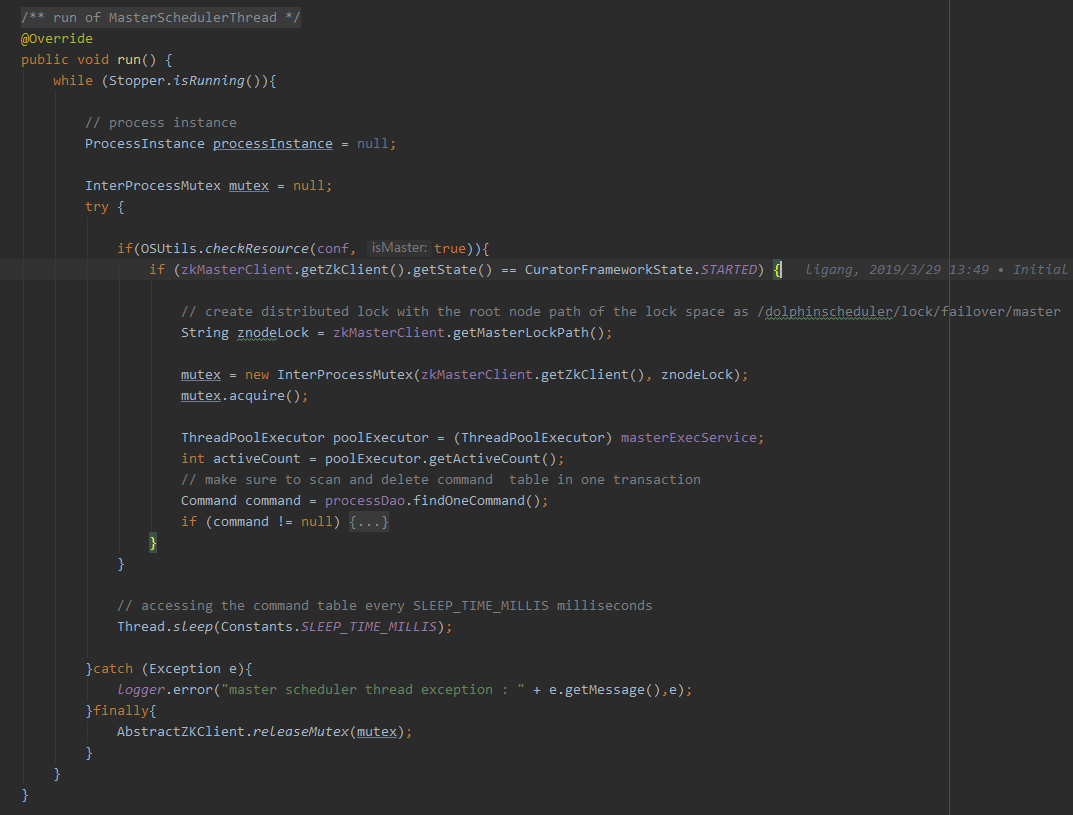Click the int keyword before activeCount
This screenshot has height=815, width=1073.
(193, 458)
